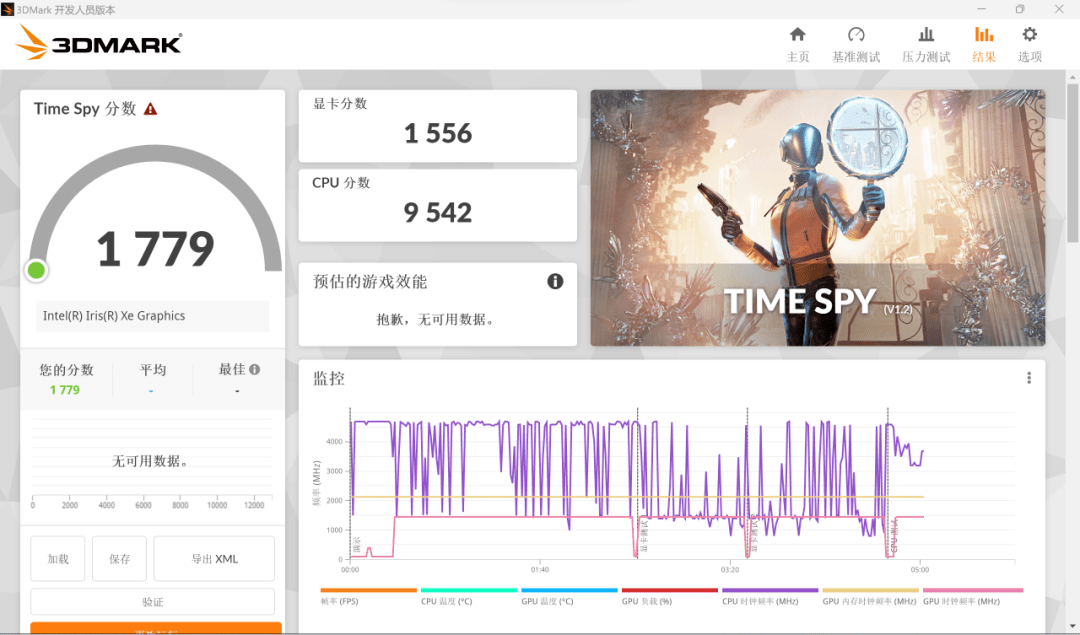1080x635 pixels.
Task: Click the info icon in 预估的游戏效能
Action: (x=555, y=281)
